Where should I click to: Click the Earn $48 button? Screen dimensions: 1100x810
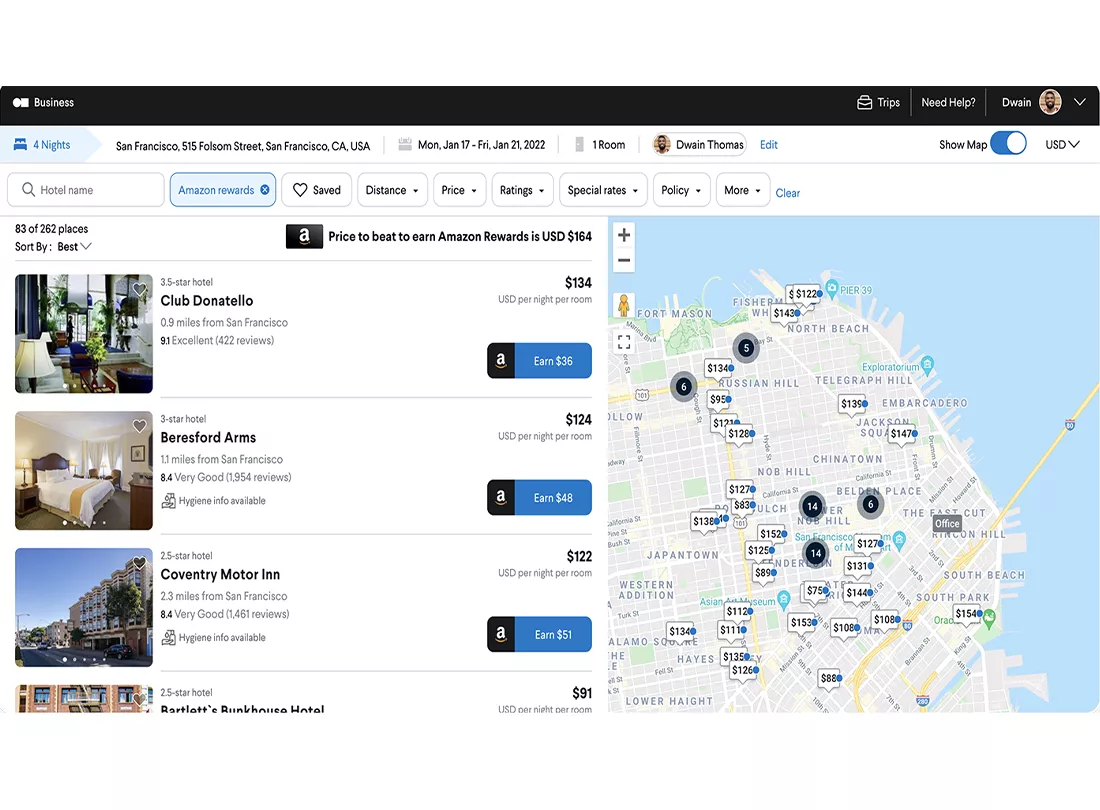pyautogui.click(x=539, y=497)
